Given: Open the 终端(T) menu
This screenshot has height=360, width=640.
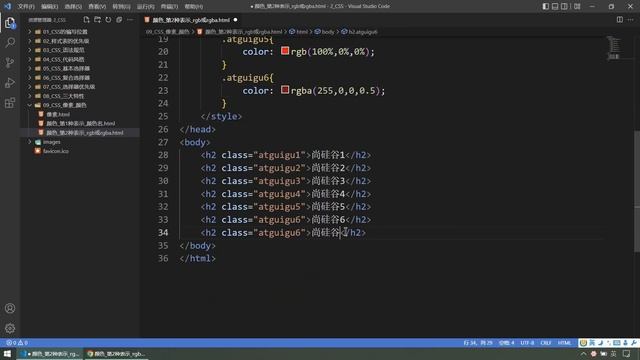Looking at the screenshot, I should (x=169, y=7).
